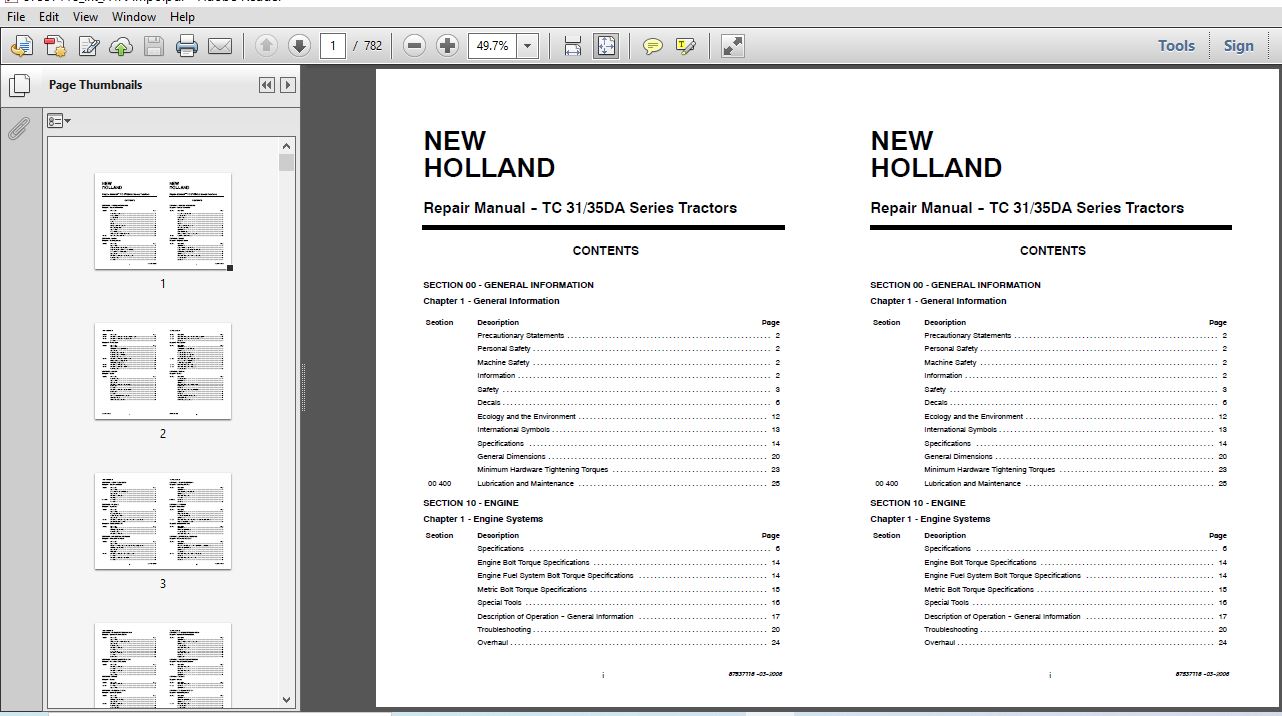Click the zoom percentage field showing 49.7%
The image size is (1282, 716).
492,46
